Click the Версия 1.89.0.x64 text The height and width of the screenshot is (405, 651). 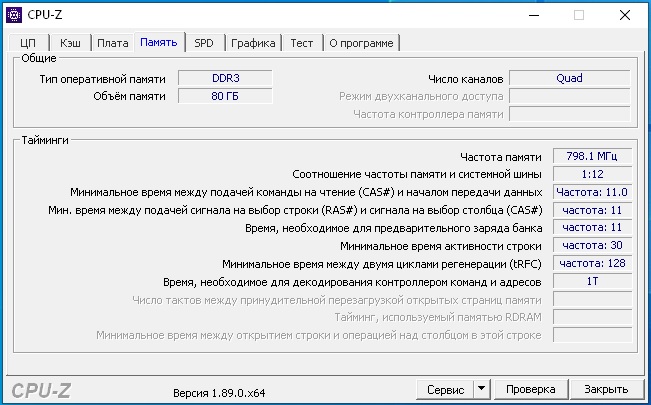click(219, 393)
